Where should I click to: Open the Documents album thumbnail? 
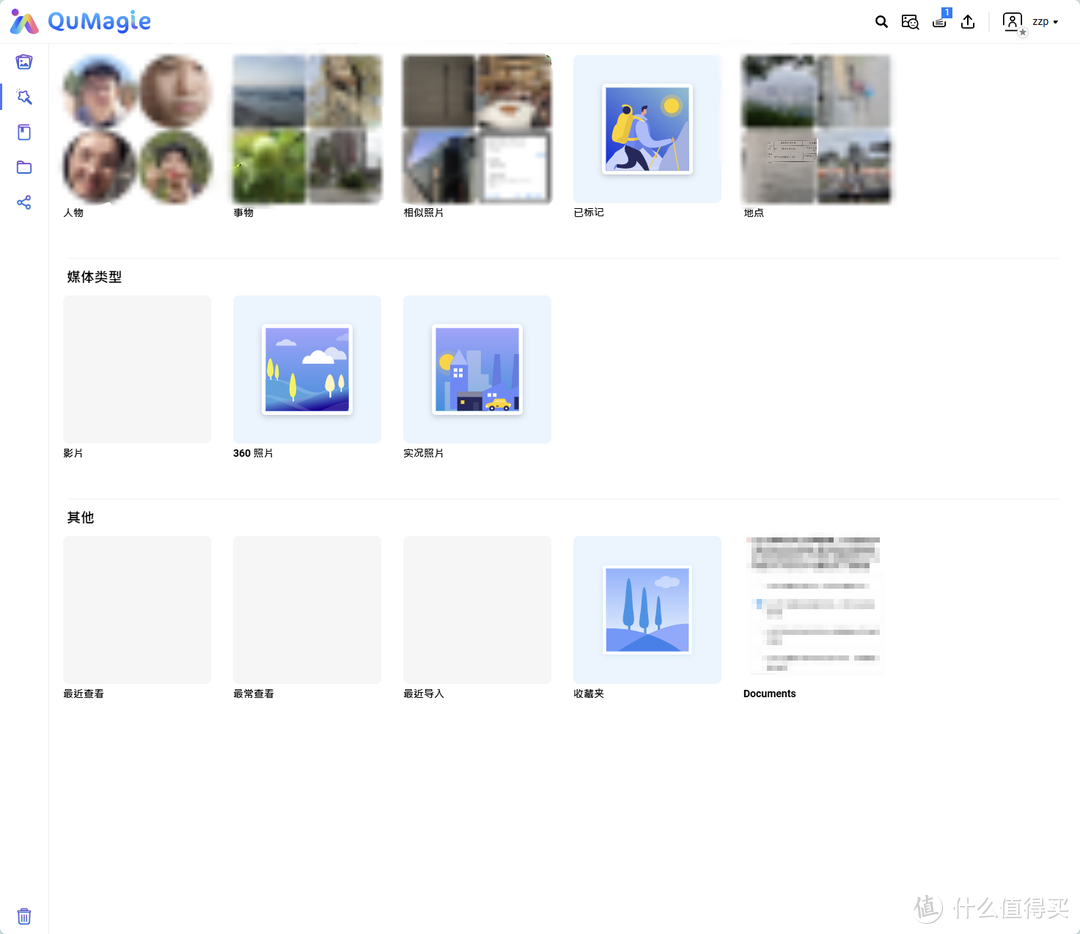pos(816,610)
